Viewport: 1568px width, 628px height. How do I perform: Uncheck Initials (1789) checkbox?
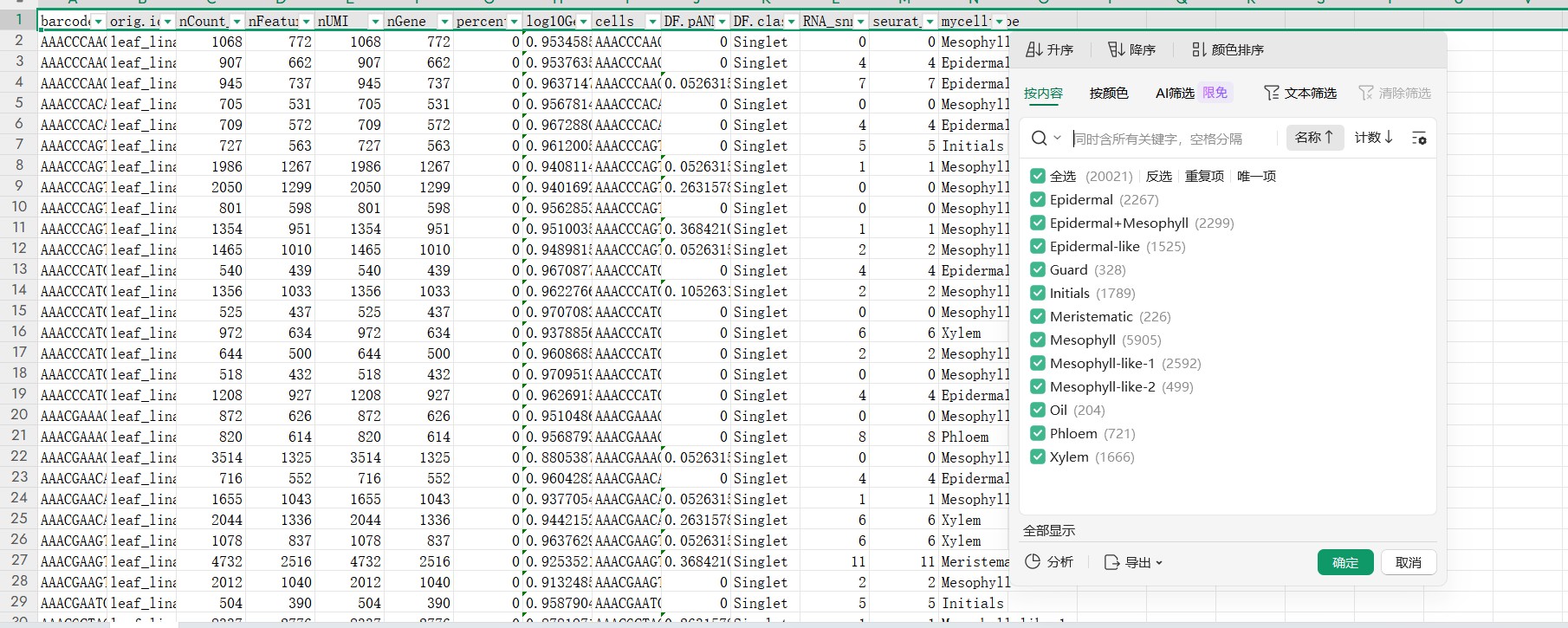click(1038, 293)
